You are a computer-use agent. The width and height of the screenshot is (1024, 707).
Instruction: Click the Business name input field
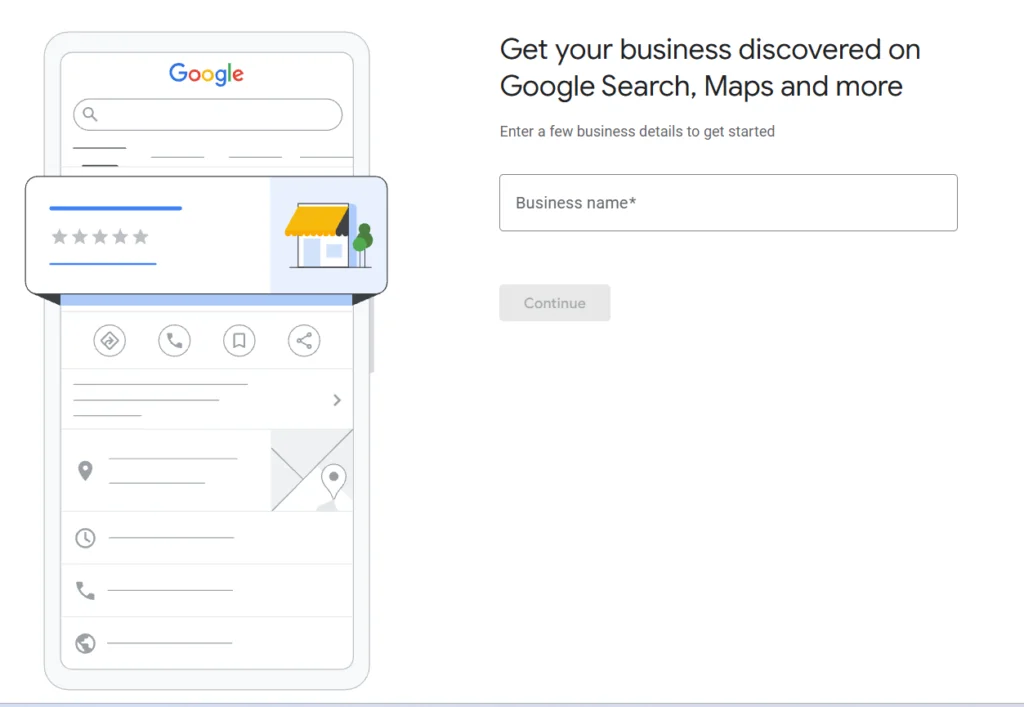728,202
